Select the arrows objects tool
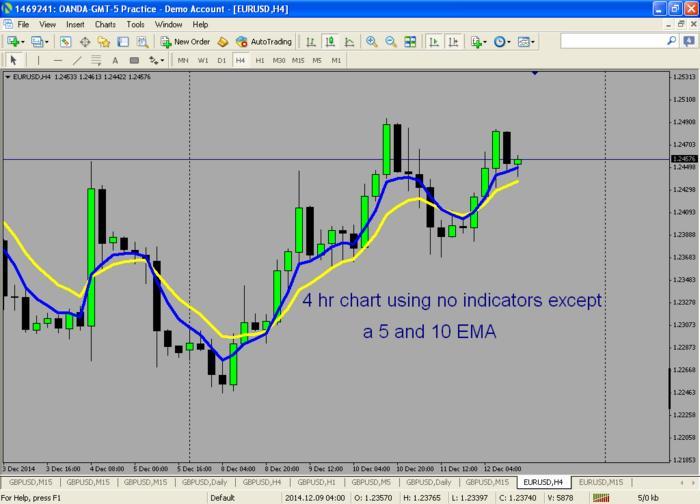 pos(154,60)
